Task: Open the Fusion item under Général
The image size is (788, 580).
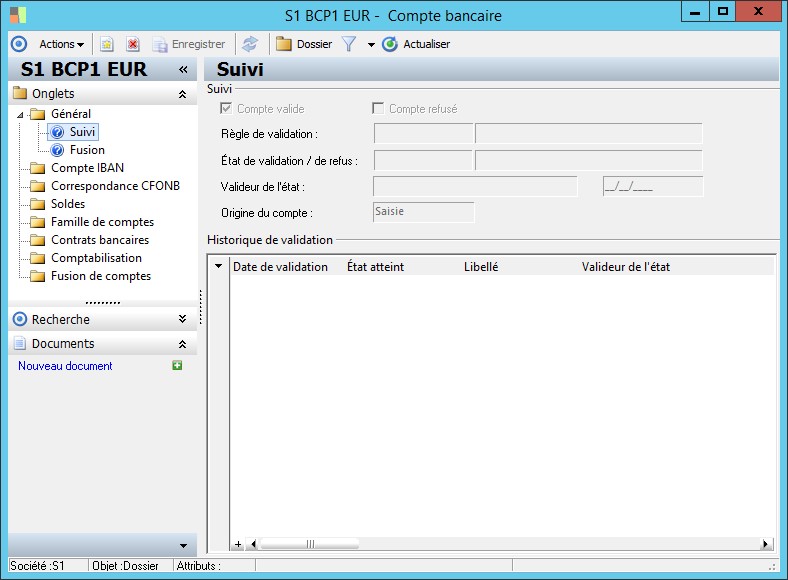Action: 87,150
